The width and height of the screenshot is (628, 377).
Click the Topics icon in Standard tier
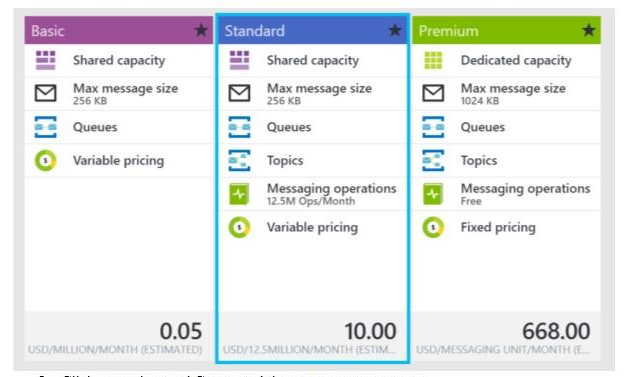[239, 160]
